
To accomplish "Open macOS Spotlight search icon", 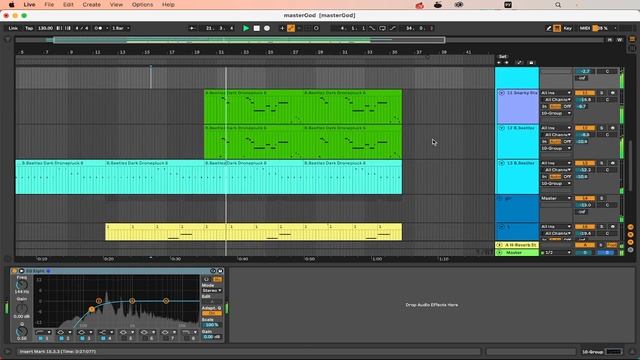I will (558, 5).
